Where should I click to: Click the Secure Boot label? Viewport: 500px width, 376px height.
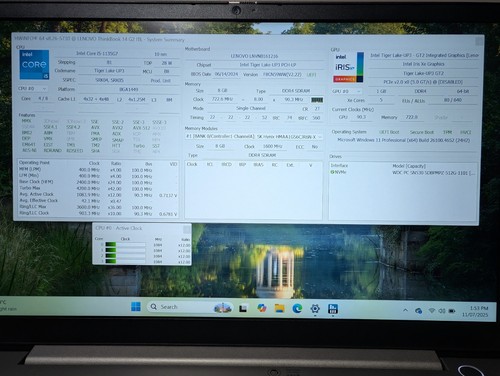point(422,132)
